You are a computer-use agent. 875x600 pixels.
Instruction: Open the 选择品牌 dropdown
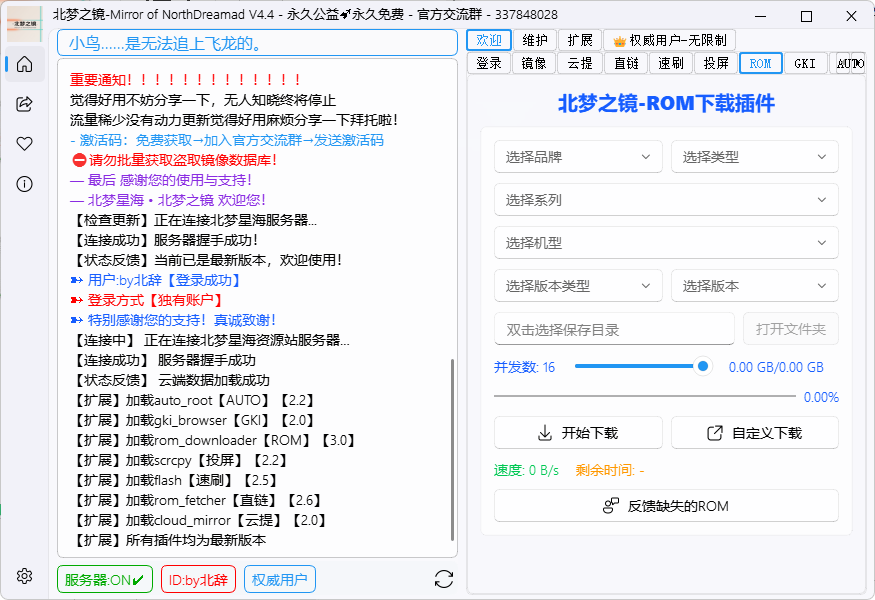coord(578,156)
